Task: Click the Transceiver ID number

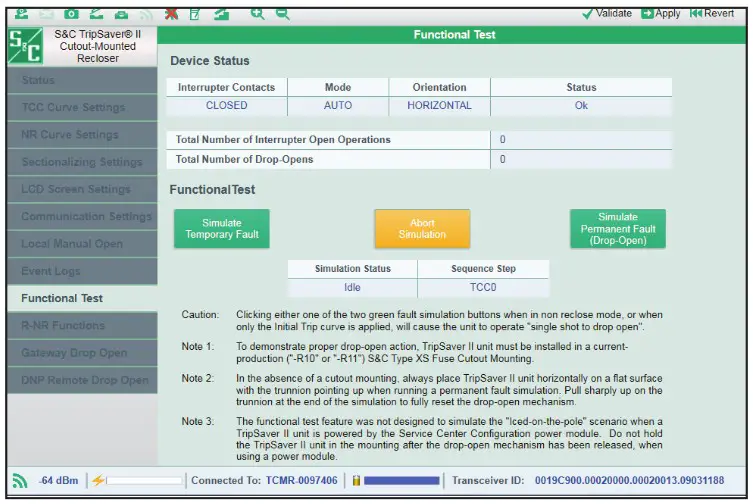Action: pyautogui.click(x=629, y=480)
